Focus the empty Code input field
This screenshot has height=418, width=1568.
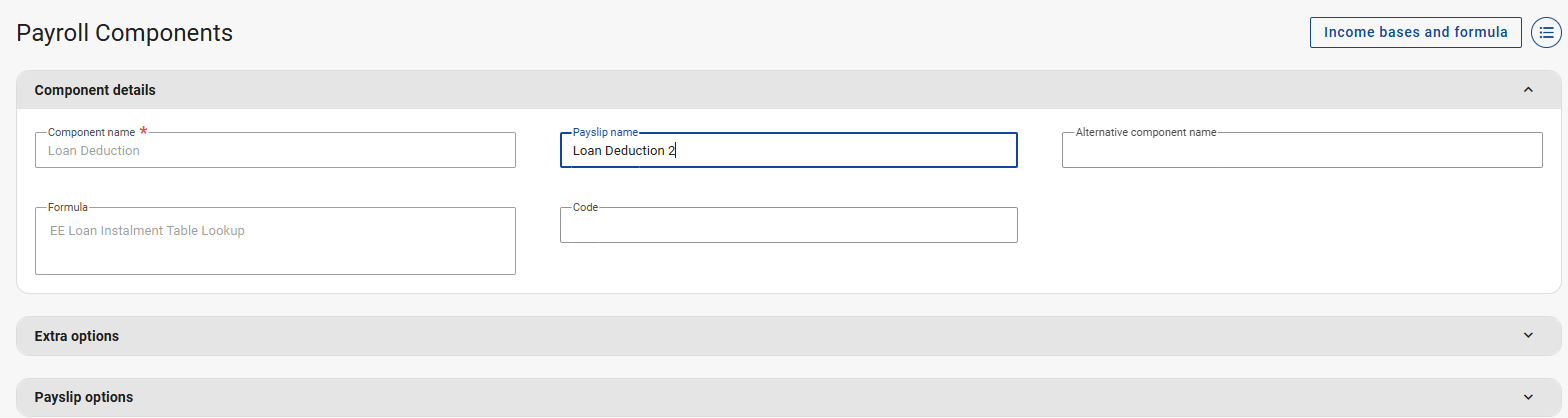(x=788, y=226)
